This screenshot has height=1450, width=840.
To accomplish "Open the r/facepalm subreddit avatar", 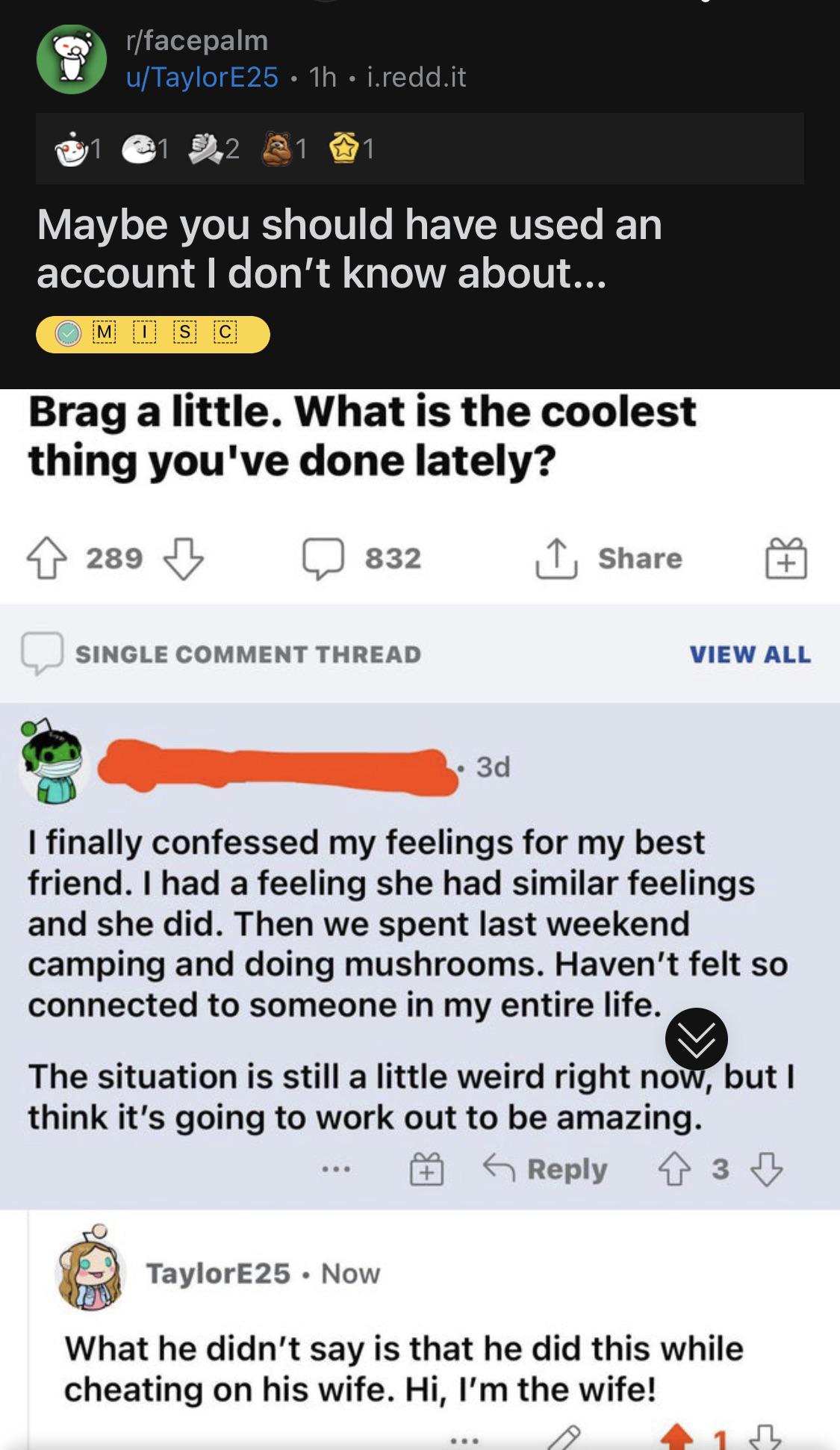I will pyautogui.click(x=72, y=59).
